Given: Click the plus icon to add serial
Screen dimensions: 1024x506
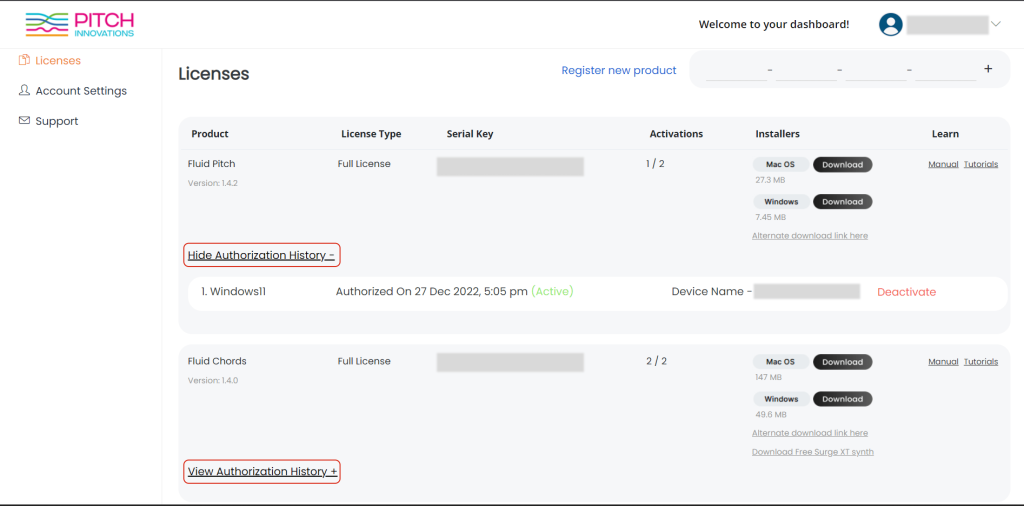Looking at the screenshot, I should (988, 69).
